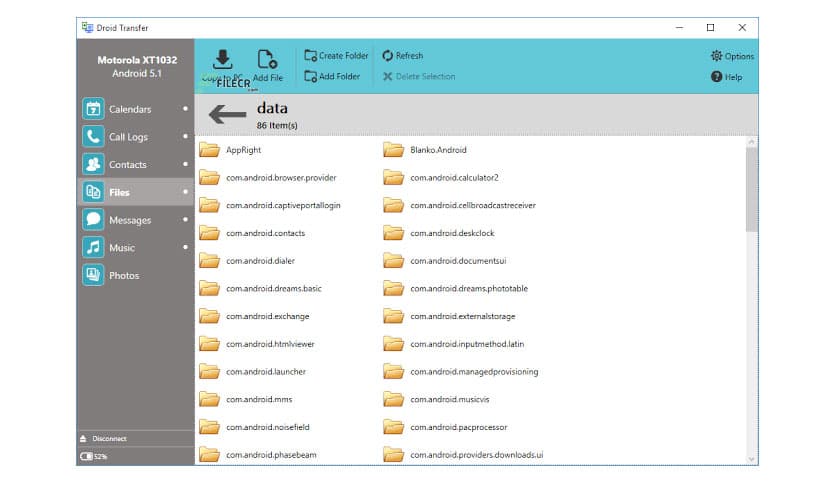Image resolution: width=836 pixels, height=484 pixels.
Task: Click Delete Selection
Action: pyautogui.click(x=419, y=76)
